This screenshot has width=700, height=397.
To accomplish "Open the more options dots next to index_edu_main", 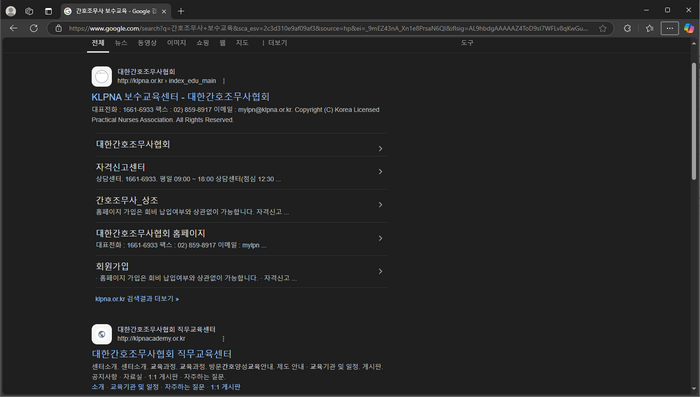I will (x=224, y=81).
